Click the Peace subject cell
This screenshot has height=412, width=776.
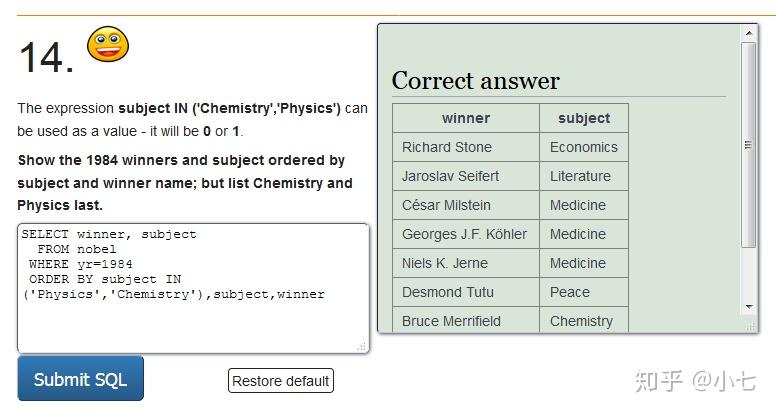570,292
